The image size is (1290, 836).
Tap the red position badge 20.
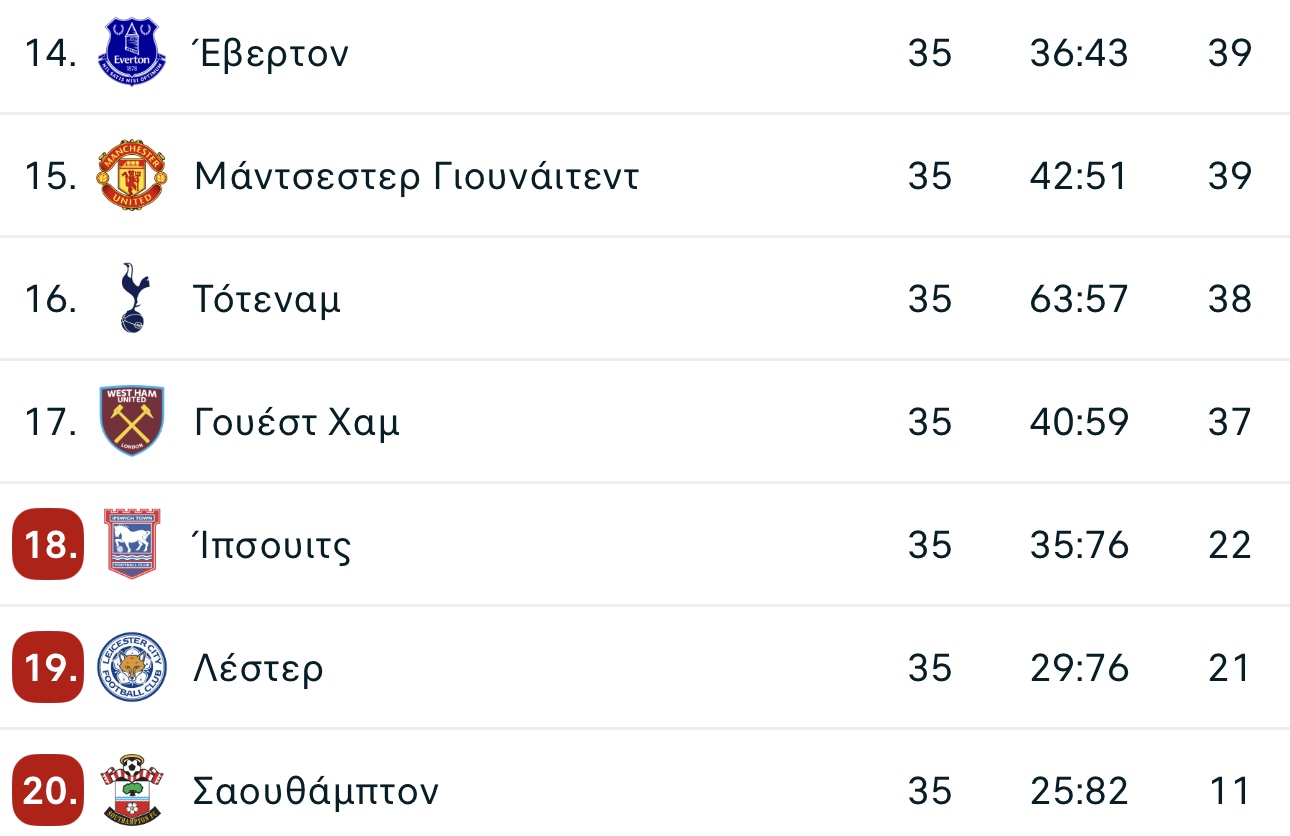pyautogui.click(x=48, y=791)
